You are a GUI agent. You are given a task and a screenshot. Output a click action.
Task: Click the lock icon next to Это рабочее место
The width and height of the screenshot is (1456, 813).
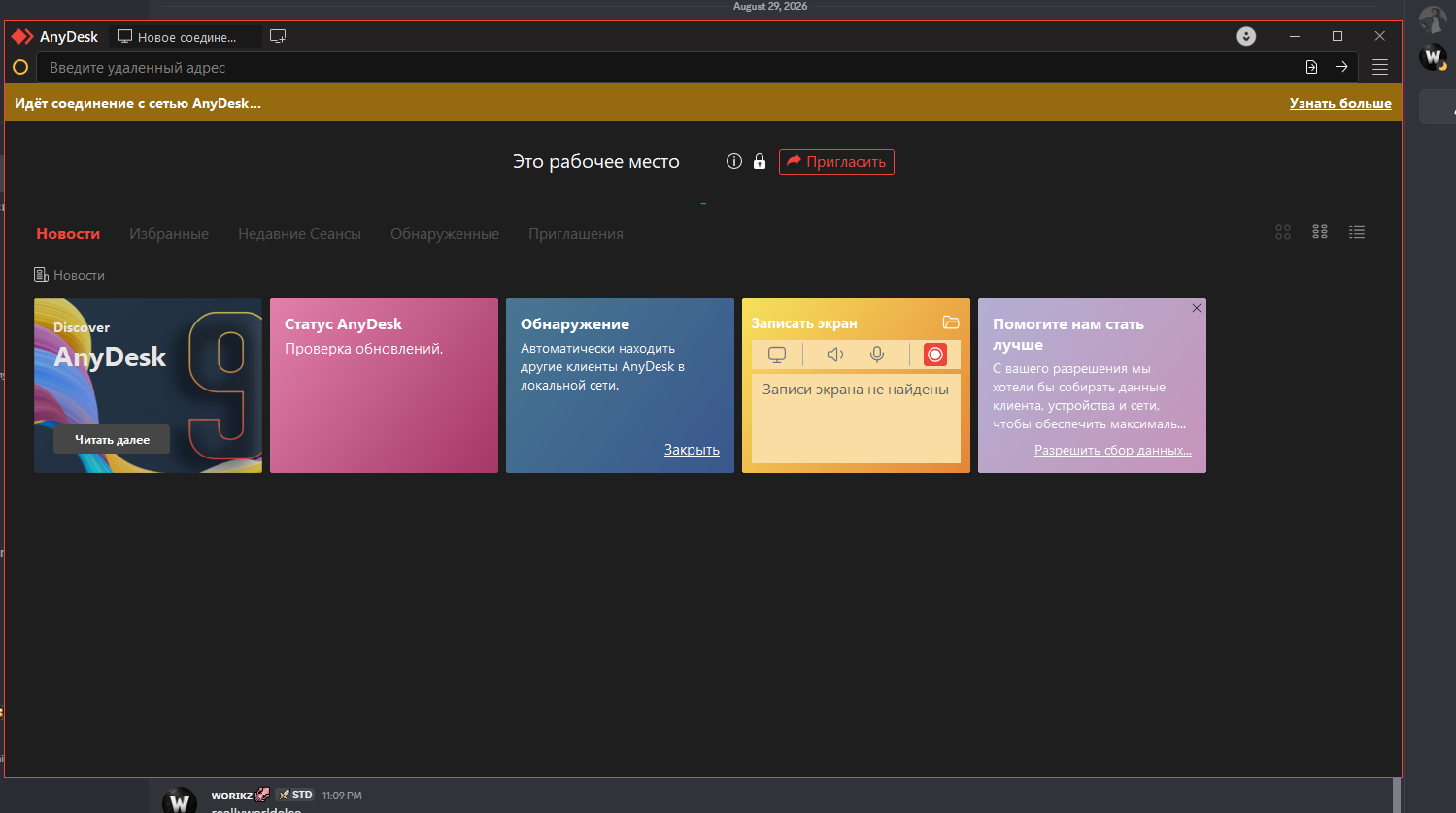click(760, 161)
